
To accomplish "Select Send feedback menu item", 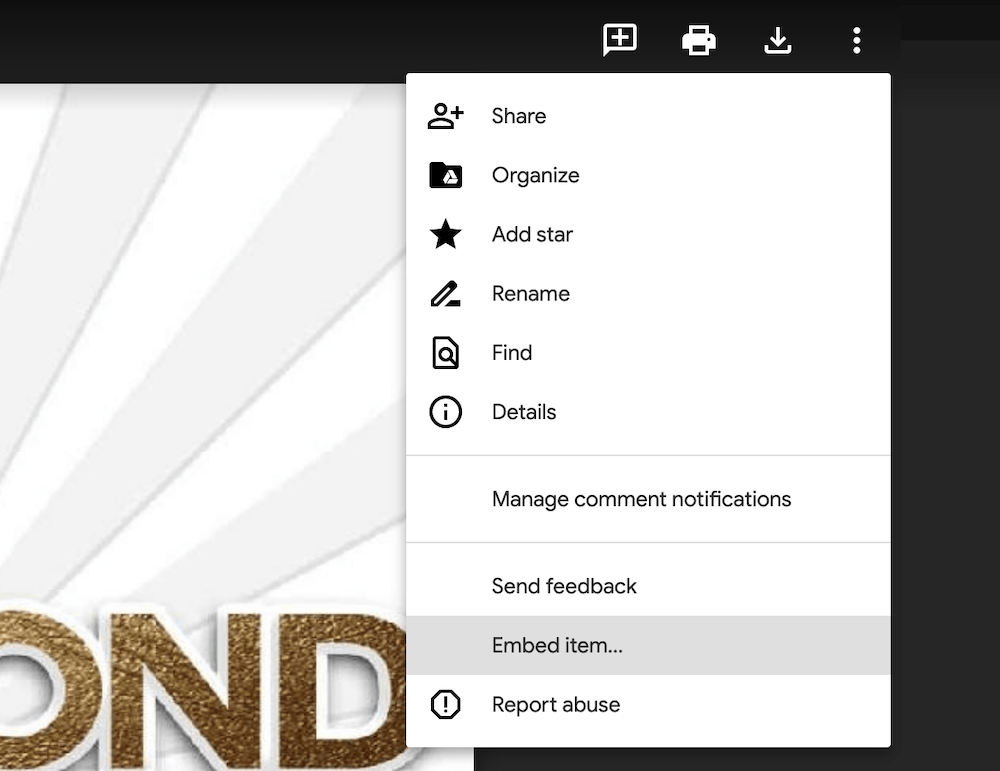I will 648,586.
